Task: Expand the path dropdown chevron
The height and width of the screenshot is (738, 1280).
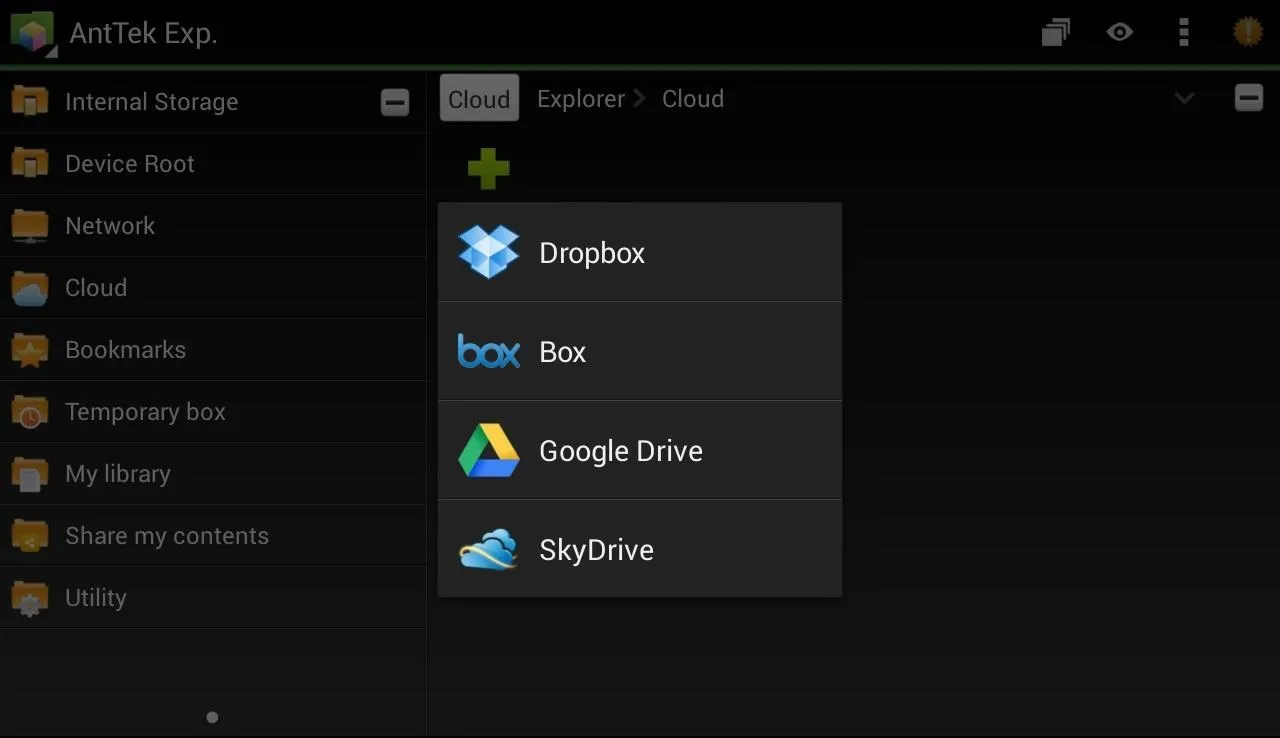Action: click(1184, 98)
